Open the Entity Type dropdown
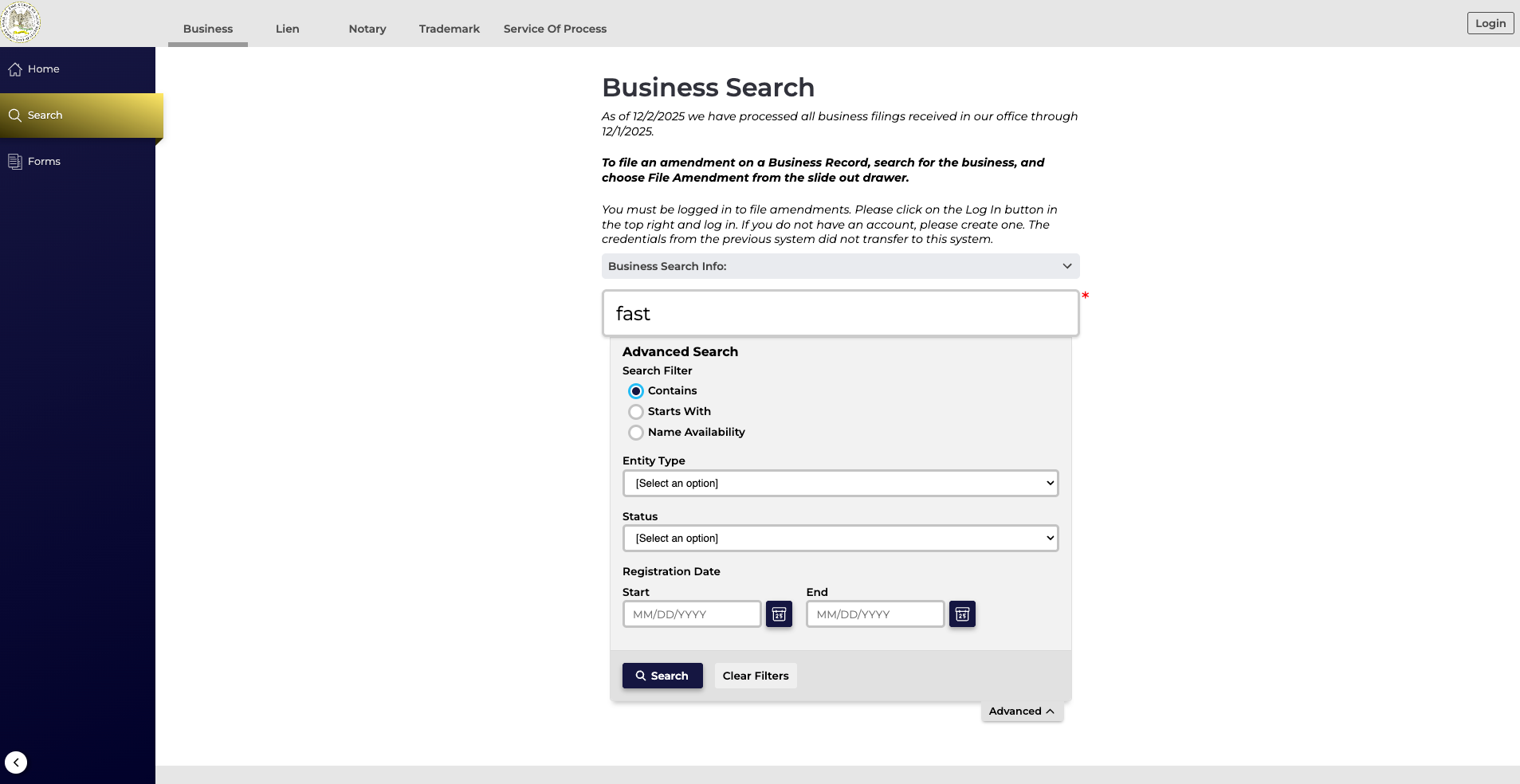Screen dimensions: 1520x784 (840, 483)
